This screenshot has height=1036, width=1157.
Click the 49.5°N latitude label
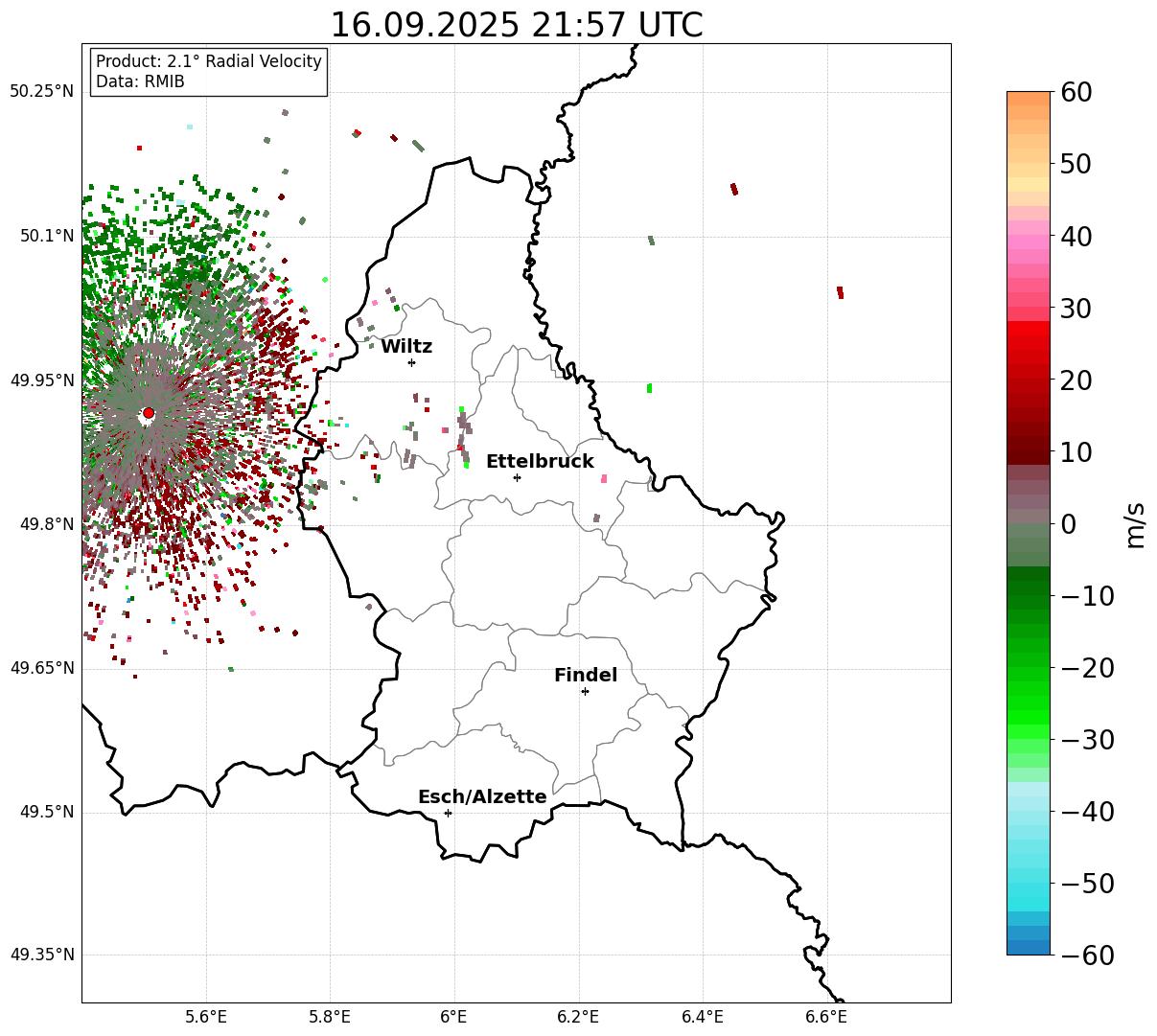click(x=46, y=812)
